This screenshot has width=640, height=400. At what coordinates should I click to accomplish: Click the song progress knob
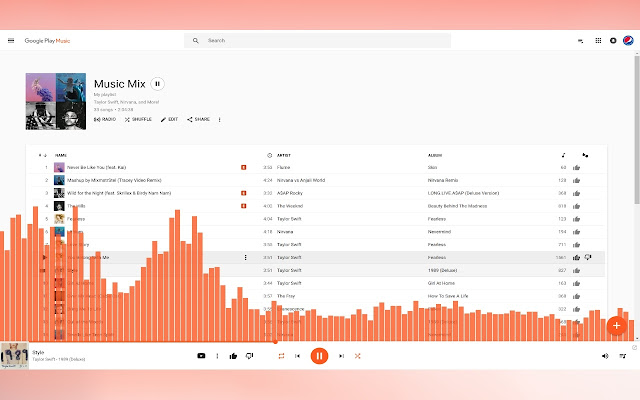(x=276, y=342)
